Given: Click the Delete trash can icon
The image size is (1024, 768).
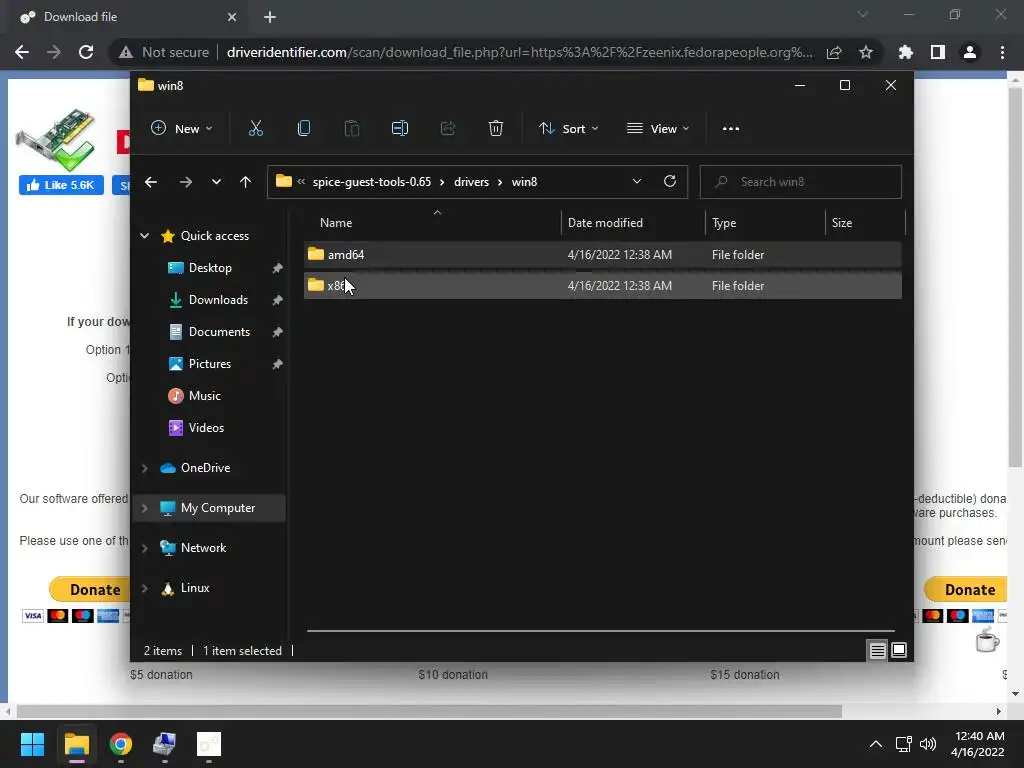Looking at the screenshot, I should 496,129.
